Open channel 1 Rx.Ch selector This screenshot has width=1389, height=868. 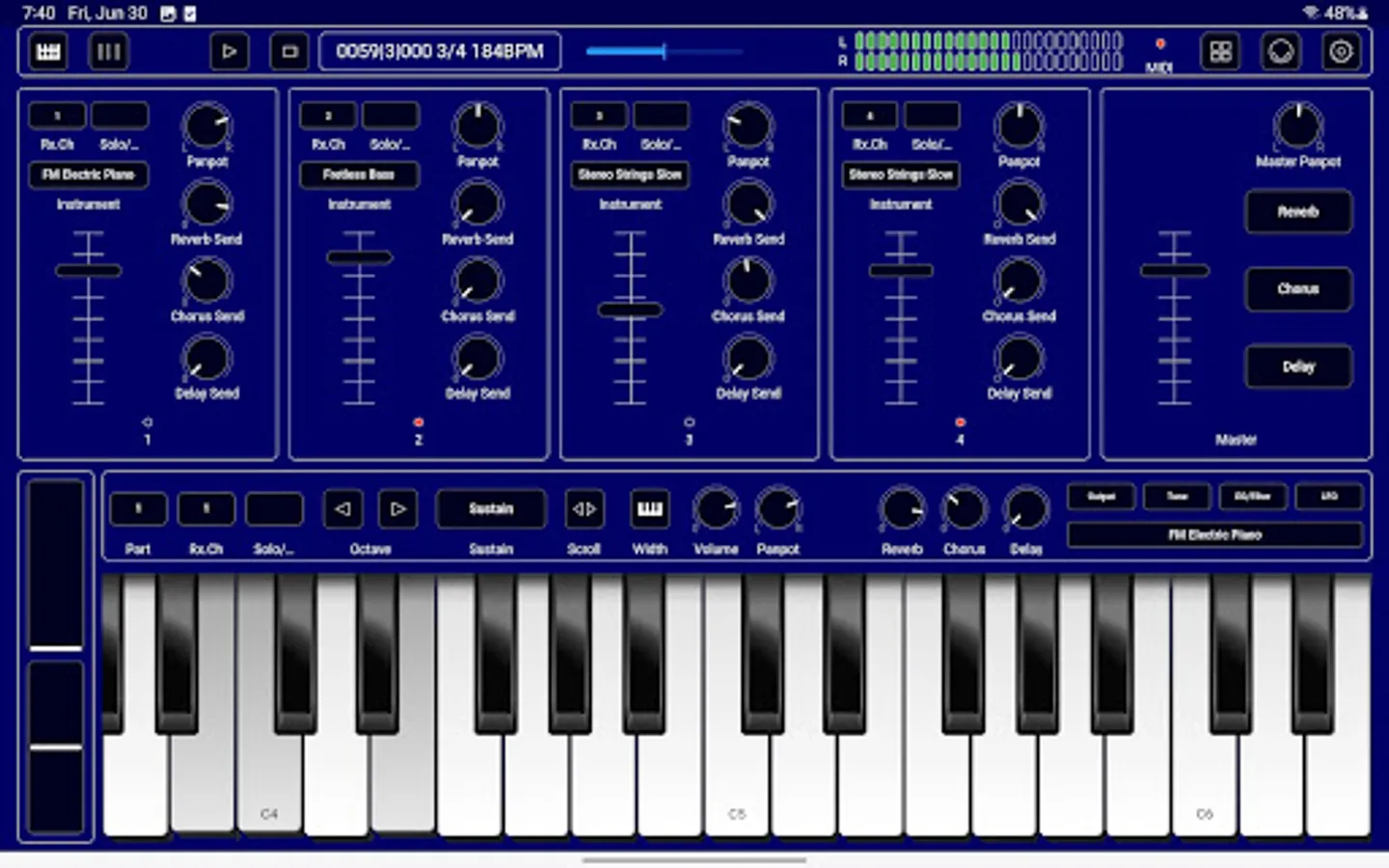click(x=57, y=116)
